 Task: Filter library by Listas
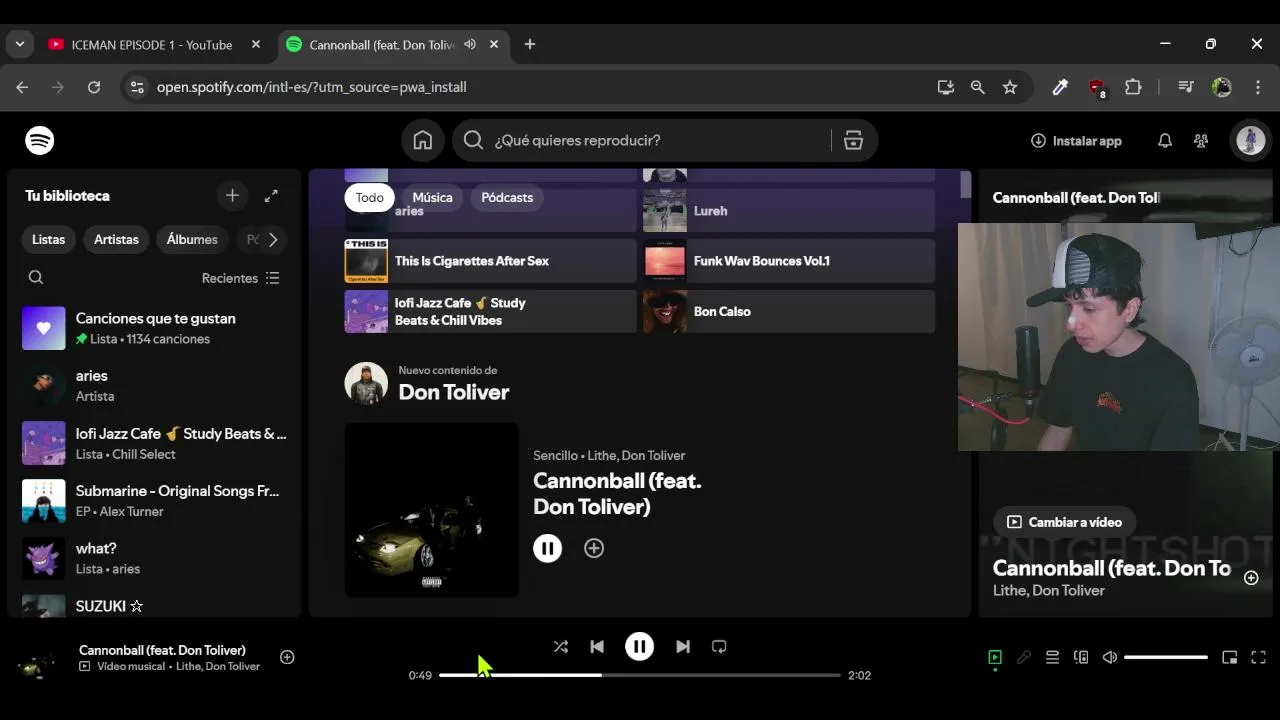click(x=48, y=240)
